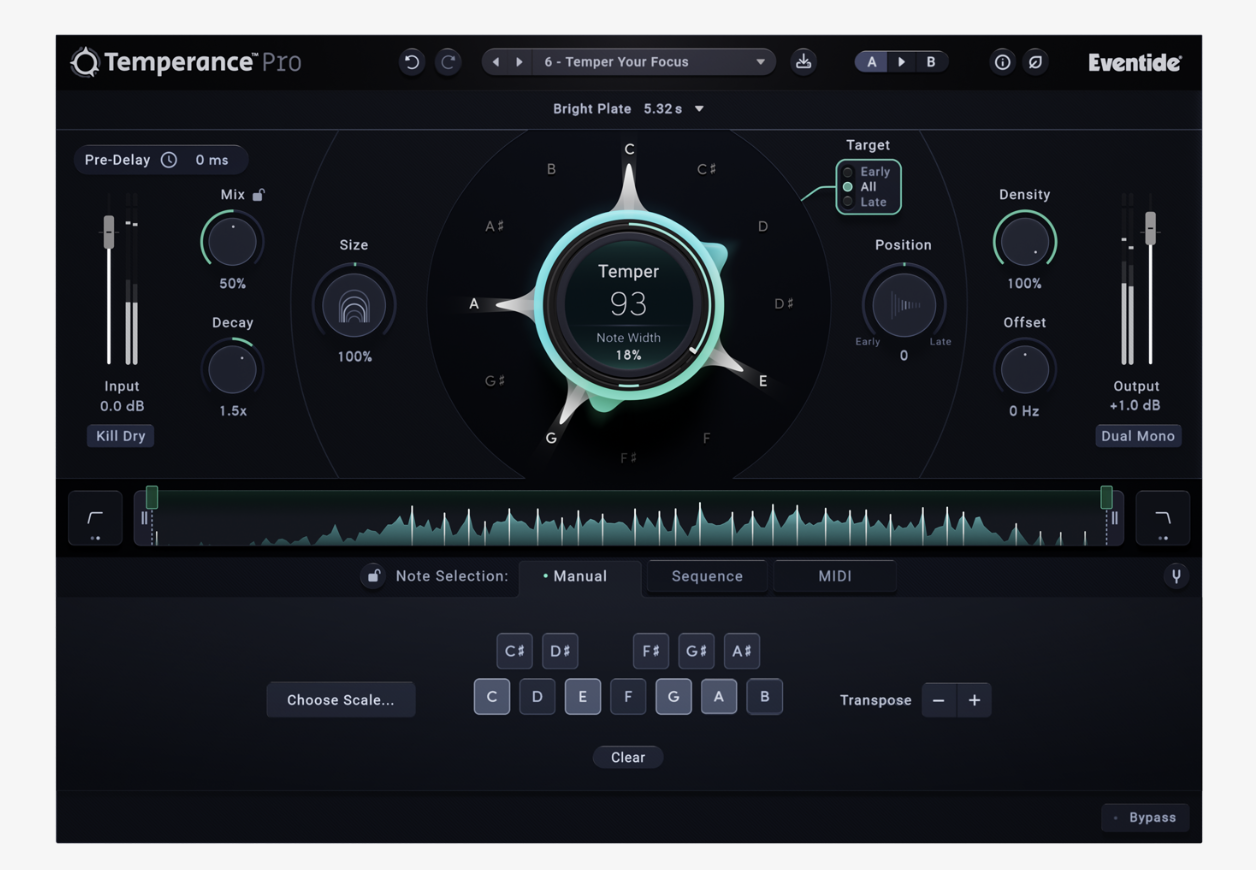
Task: Select the B compare state
Action: coord(931,62)
